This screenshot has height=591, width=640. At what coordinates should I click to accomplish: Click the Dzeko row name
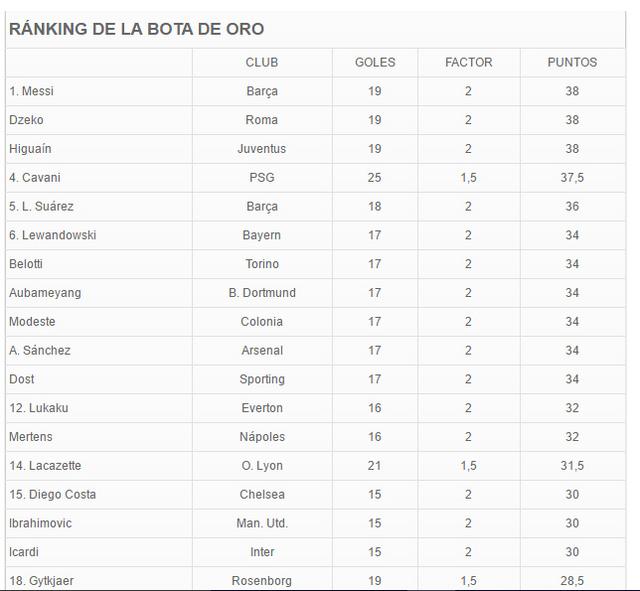tap(26, 120)
